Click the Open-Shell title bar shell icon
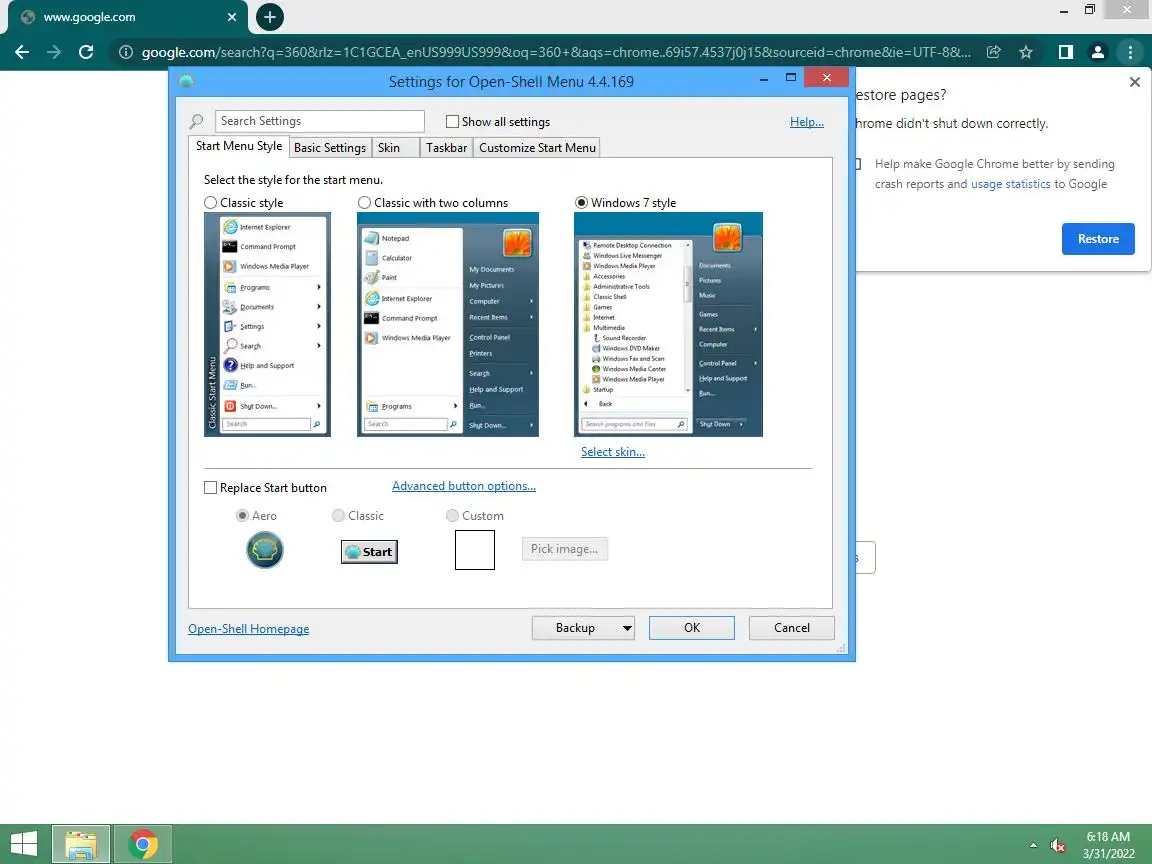The width and height of the screenshot is (1152, 864). tap(187, 81)
